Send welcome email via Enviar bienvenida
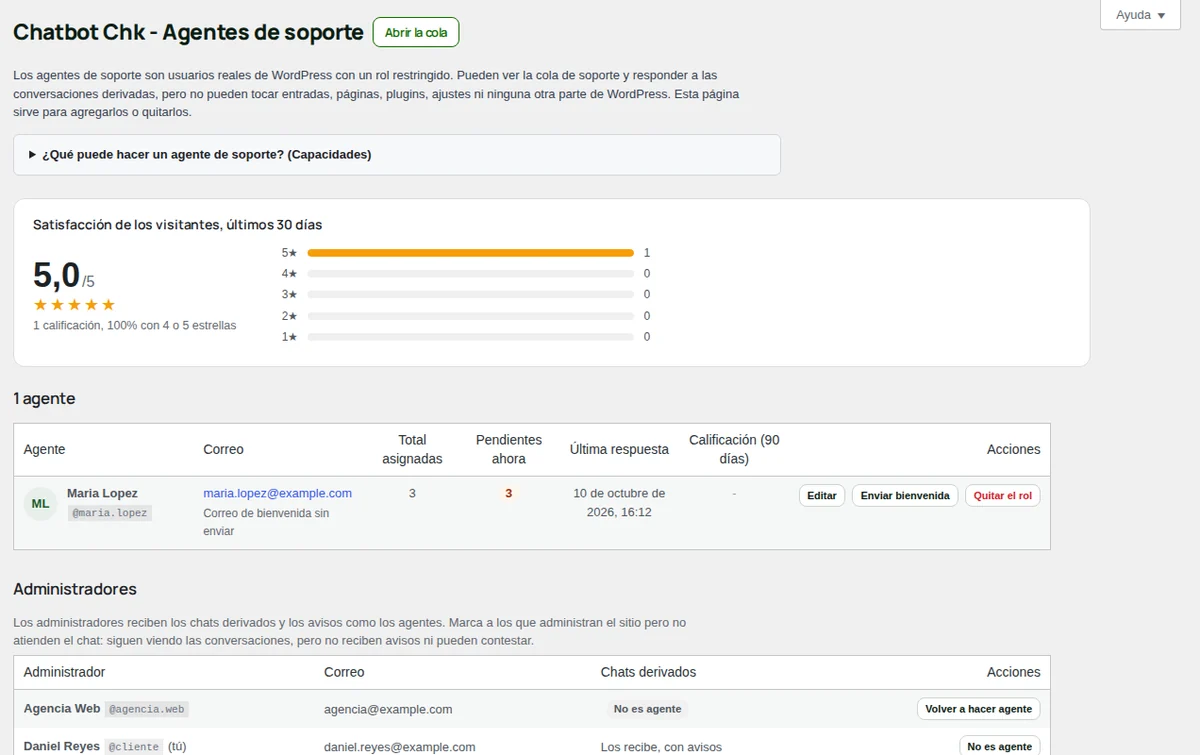This screenshot has height=755, width=1200. pos(905,495)
